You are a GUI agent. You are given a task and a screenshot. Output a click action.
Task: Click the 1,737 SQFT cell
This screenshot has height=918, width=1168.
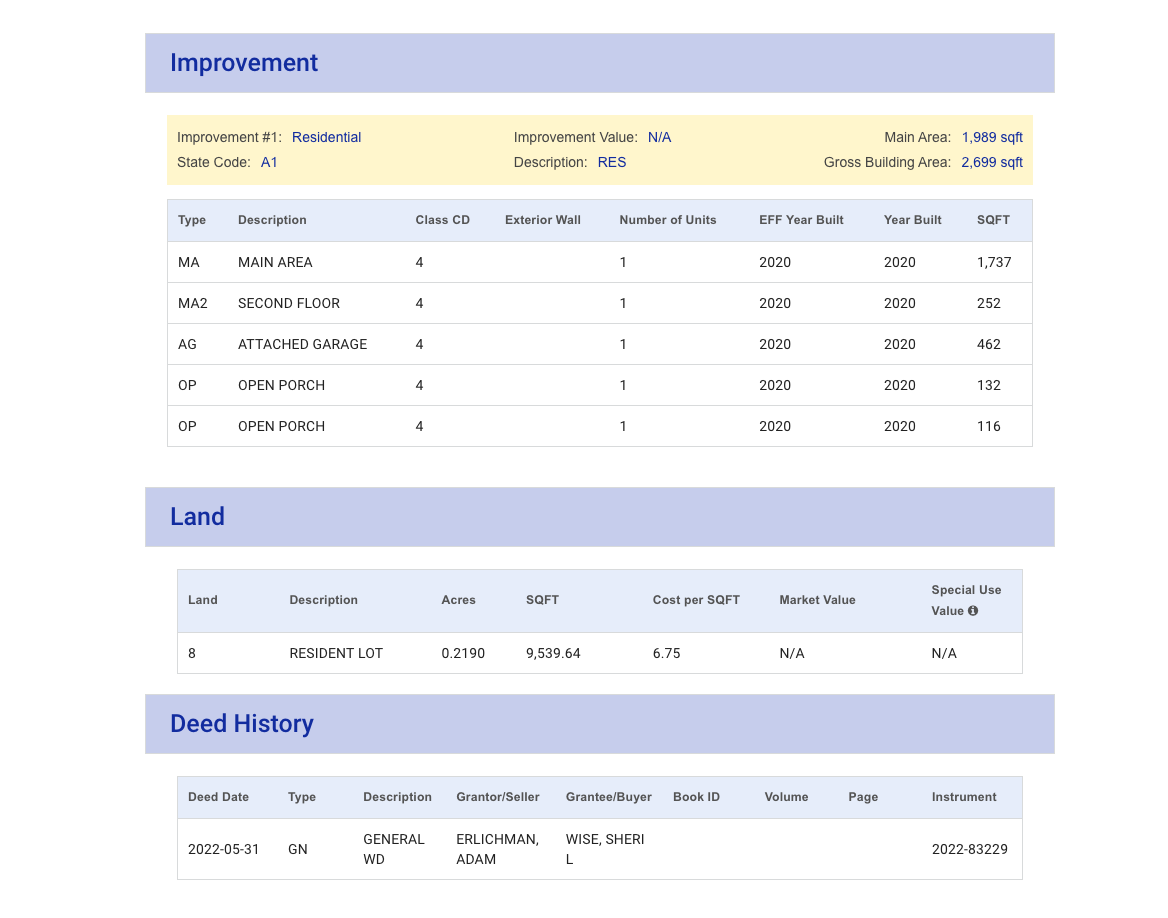(994, 262)
